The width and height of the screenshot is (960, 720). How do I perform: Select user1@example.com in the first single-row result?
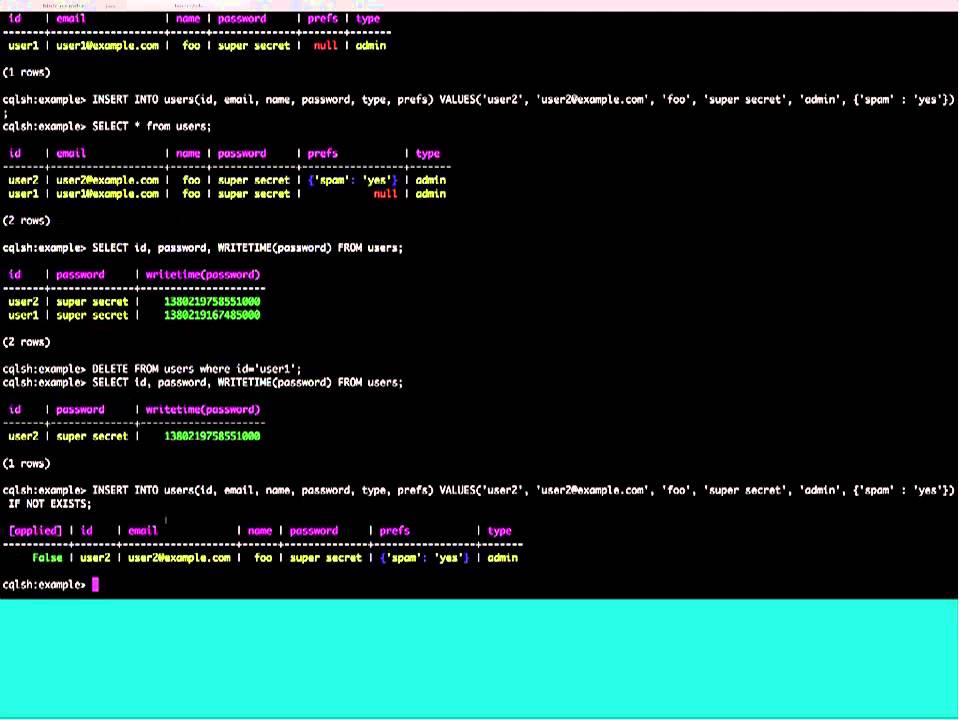107,46
